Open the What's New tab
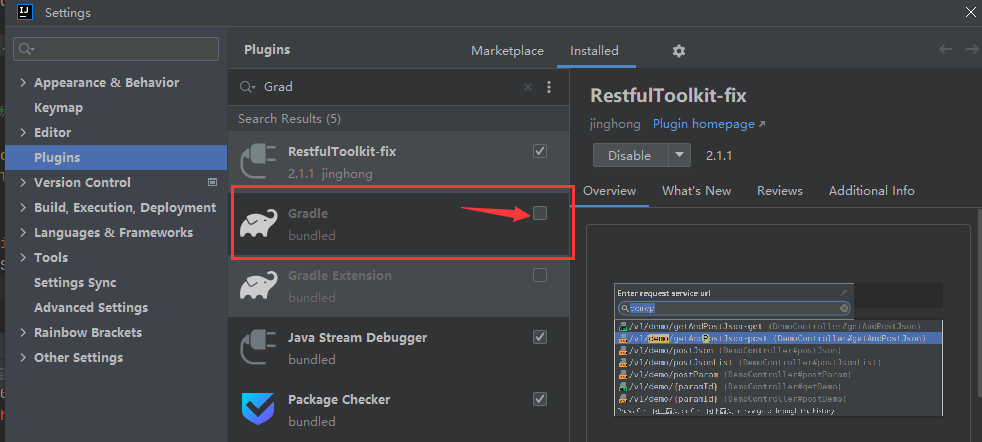Image resolution: width=982 pixels, height=442 pixels. coord(696,191)
